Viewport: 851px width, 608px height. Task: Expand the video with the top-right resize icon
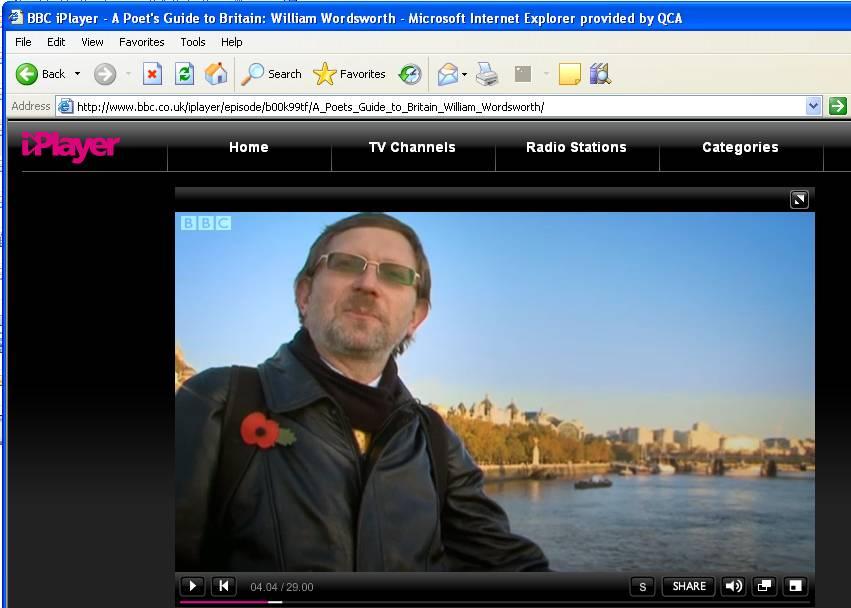coord(799,200)
